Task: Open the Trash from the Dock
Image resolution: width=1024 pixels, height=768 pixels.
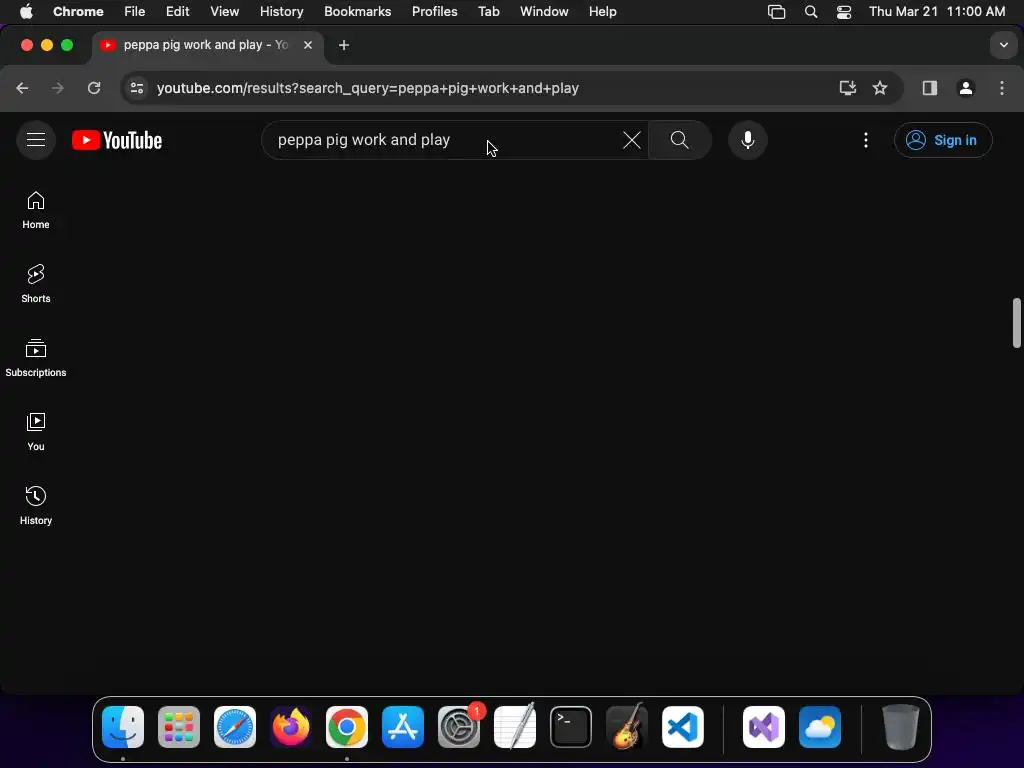Action: [x=901, y=727]
